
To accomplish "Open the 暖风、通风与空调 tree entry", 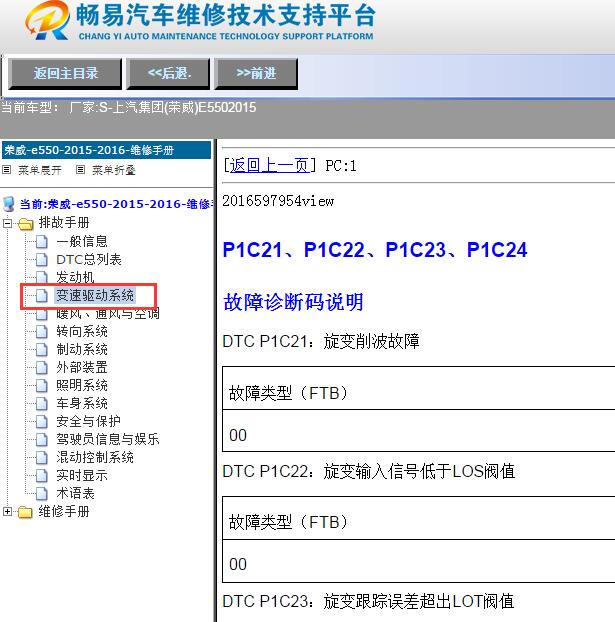I will click(x=108, y=313).
